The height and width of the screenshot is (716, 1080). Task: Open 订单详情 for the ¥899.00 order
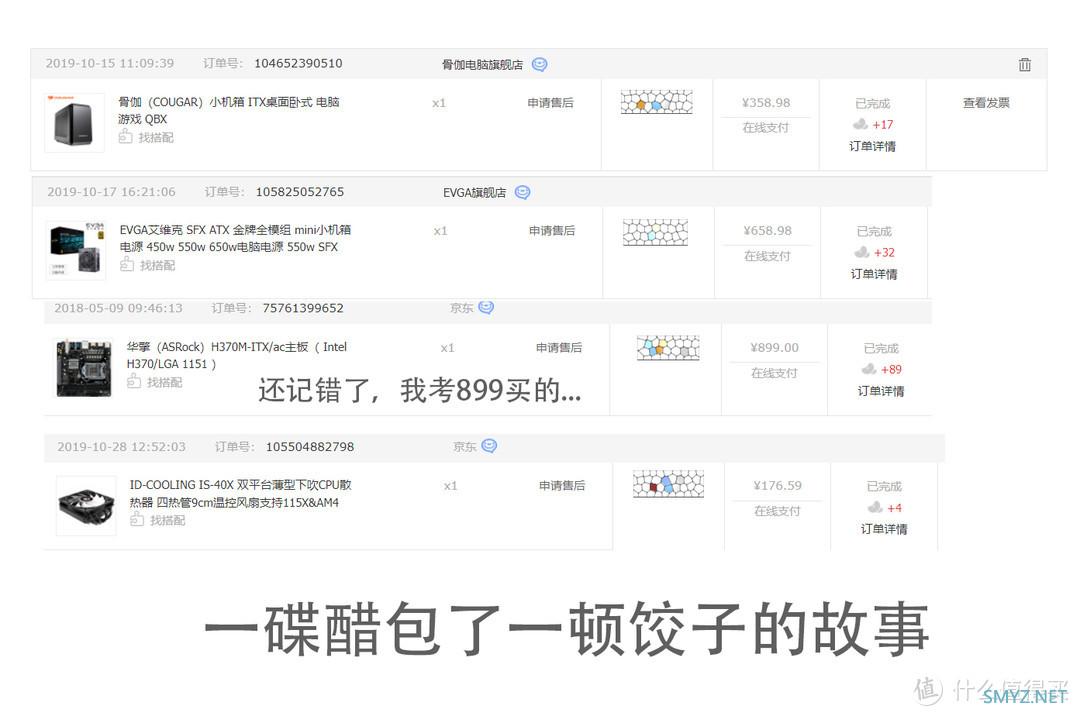click(x=880, y=391)
